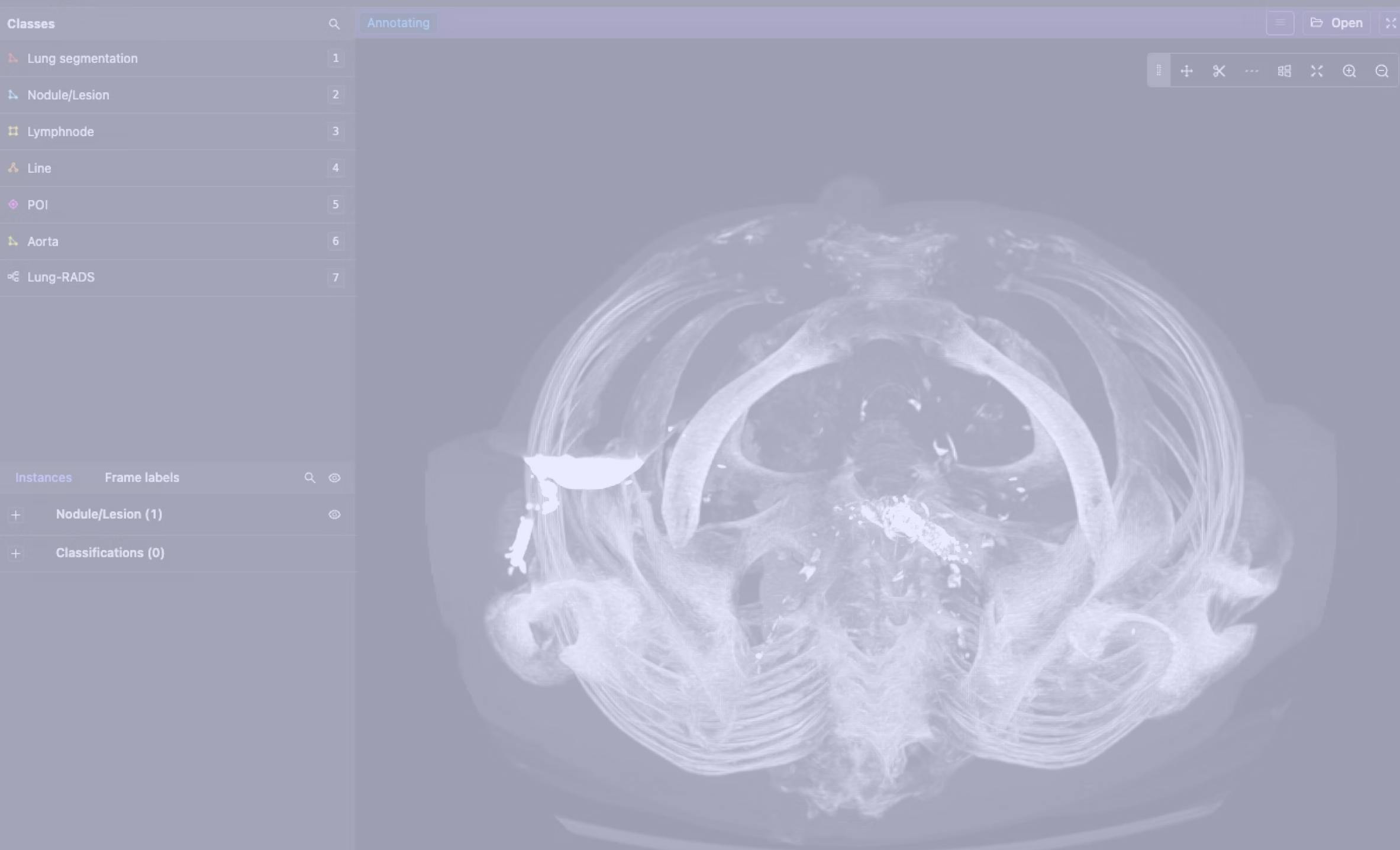The width and height of the screenshot is (1400, 850).
Task: Expand the Classifications (0) group
Action: point(16,553)
